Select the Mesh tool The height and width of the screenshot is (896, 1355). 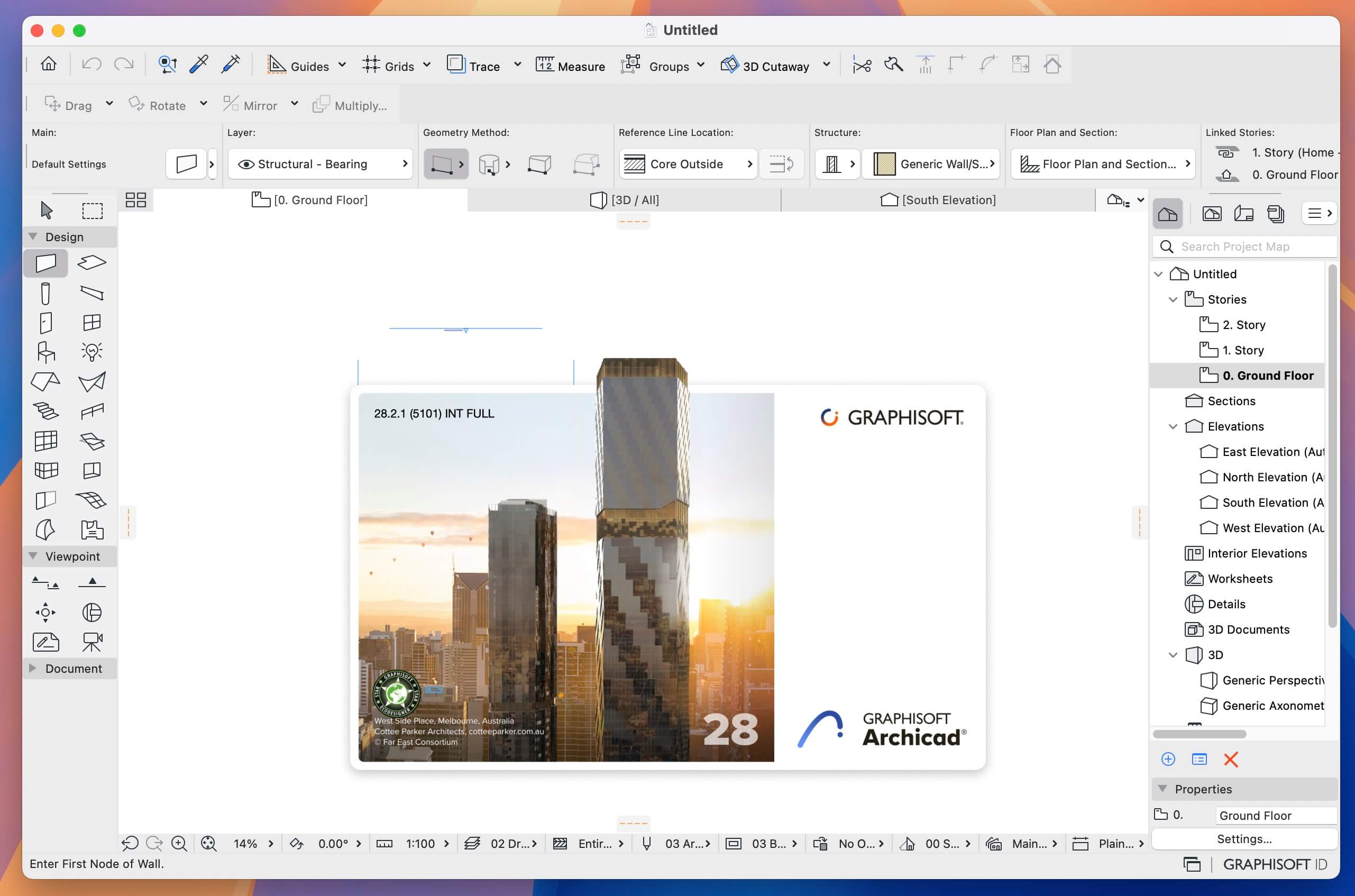pyautogui.click(x=92, y=500)
